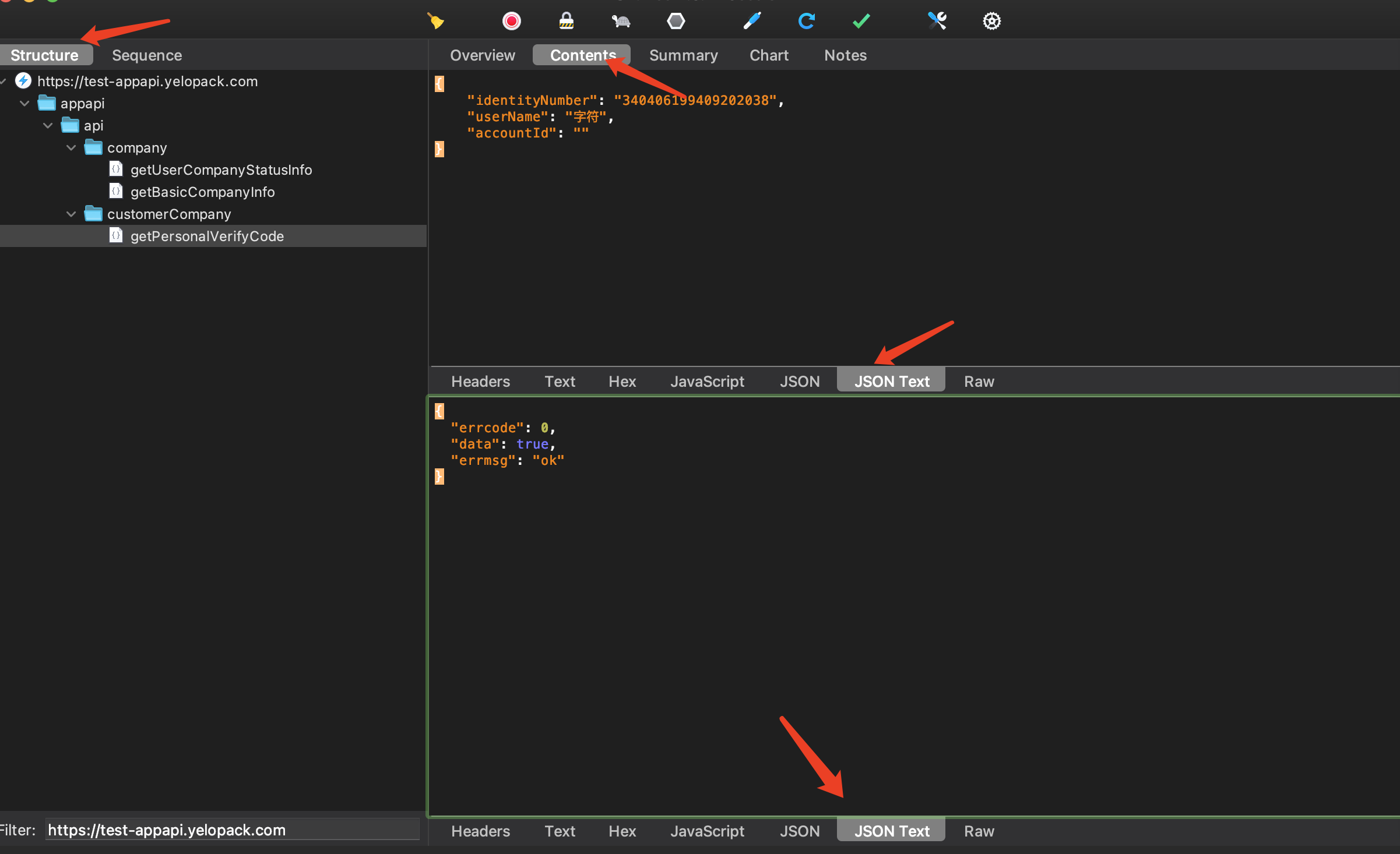The width and height of the screenshot is (1400, 854).
Task: Click the host lightning bolt icon
Action: (23, 80)
